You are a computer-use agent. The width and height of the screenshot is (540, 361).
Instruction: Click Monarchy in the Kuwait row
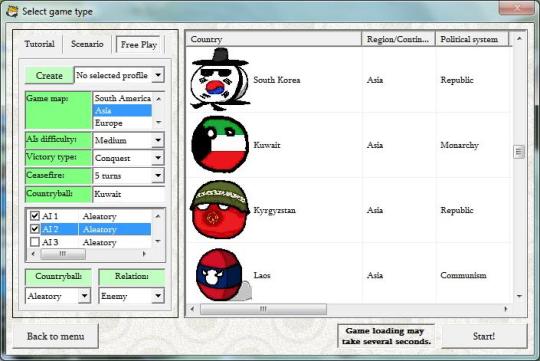click(x=459, y=145)
